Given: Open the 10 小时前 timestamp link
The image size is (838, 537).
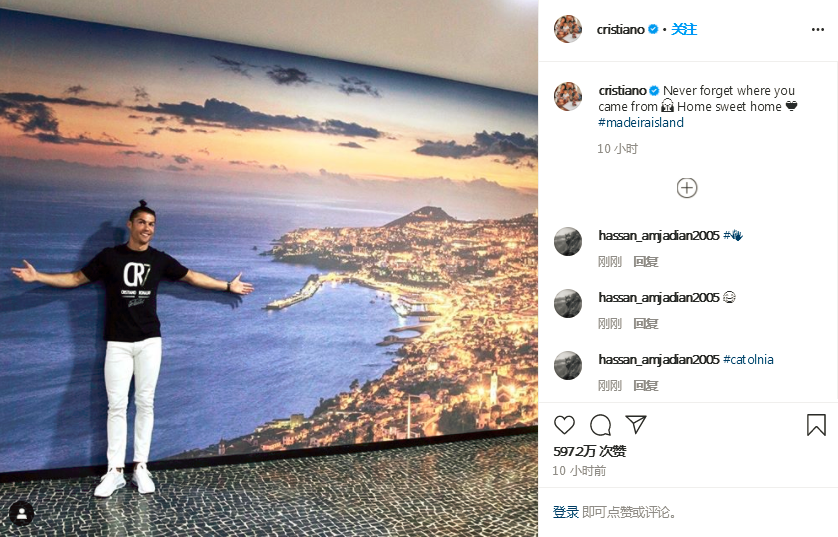Looking at the screenshot, I should click(579, 470).
